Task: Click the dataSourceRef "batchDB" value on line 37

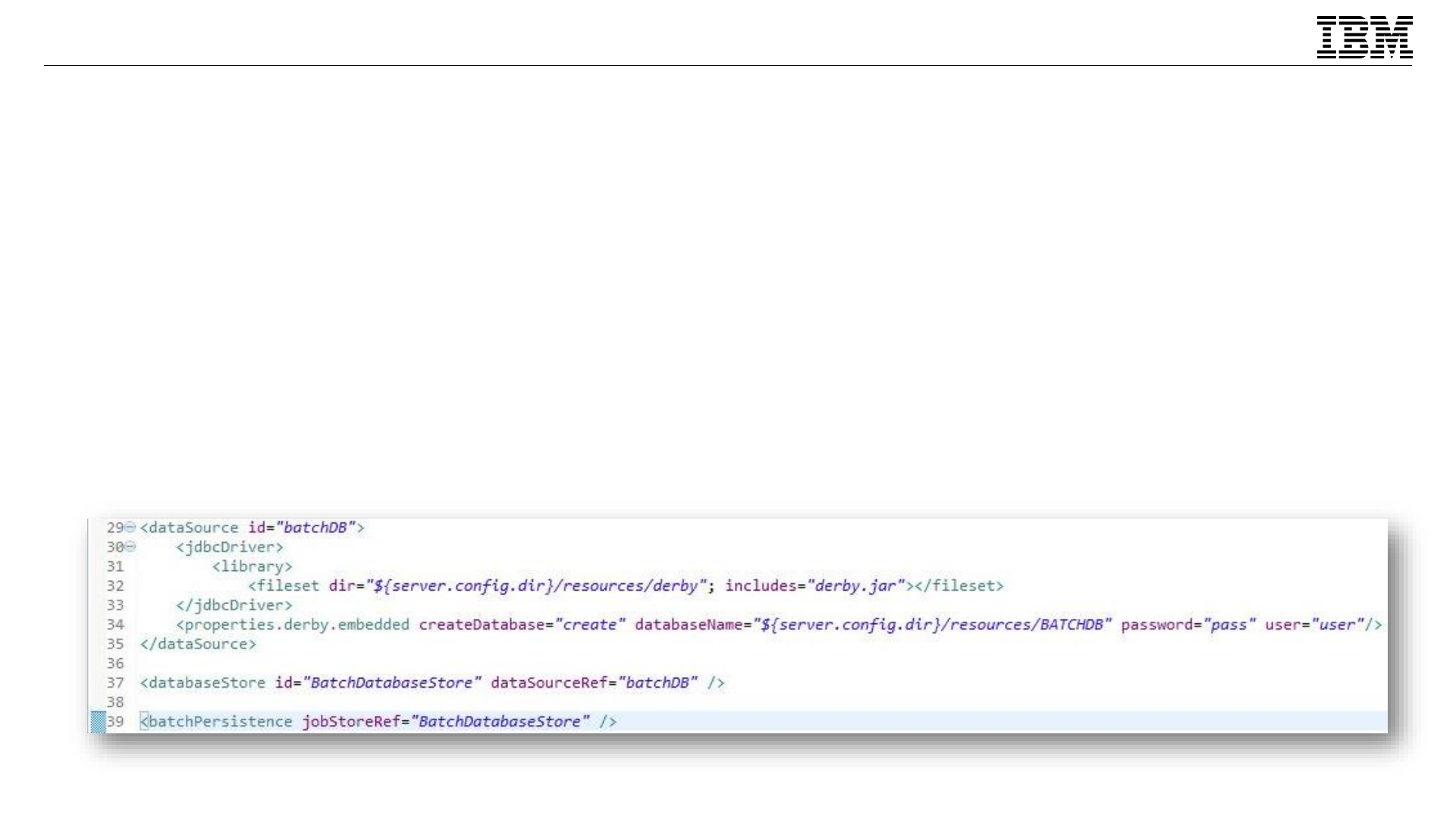Action: [657, 682]
